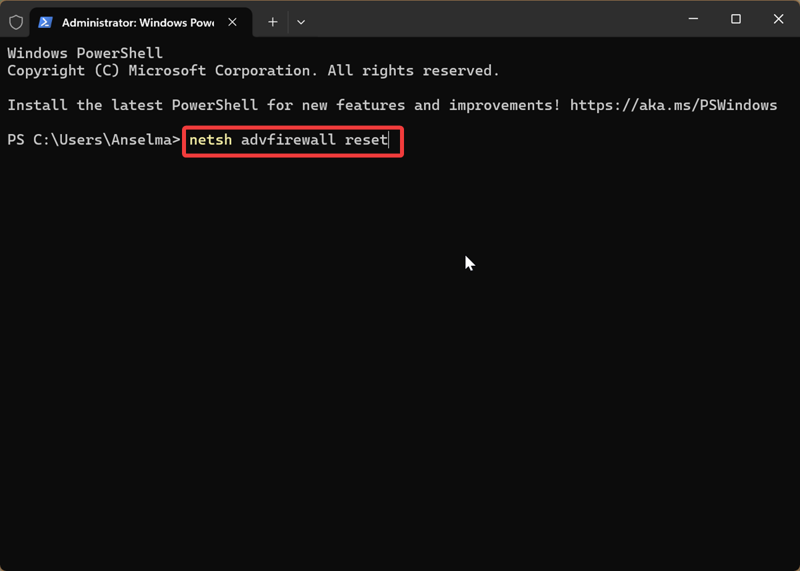Click the advfirewall argument in the command
This screenshot has height=571, width=800.
[x=288, y=140]
